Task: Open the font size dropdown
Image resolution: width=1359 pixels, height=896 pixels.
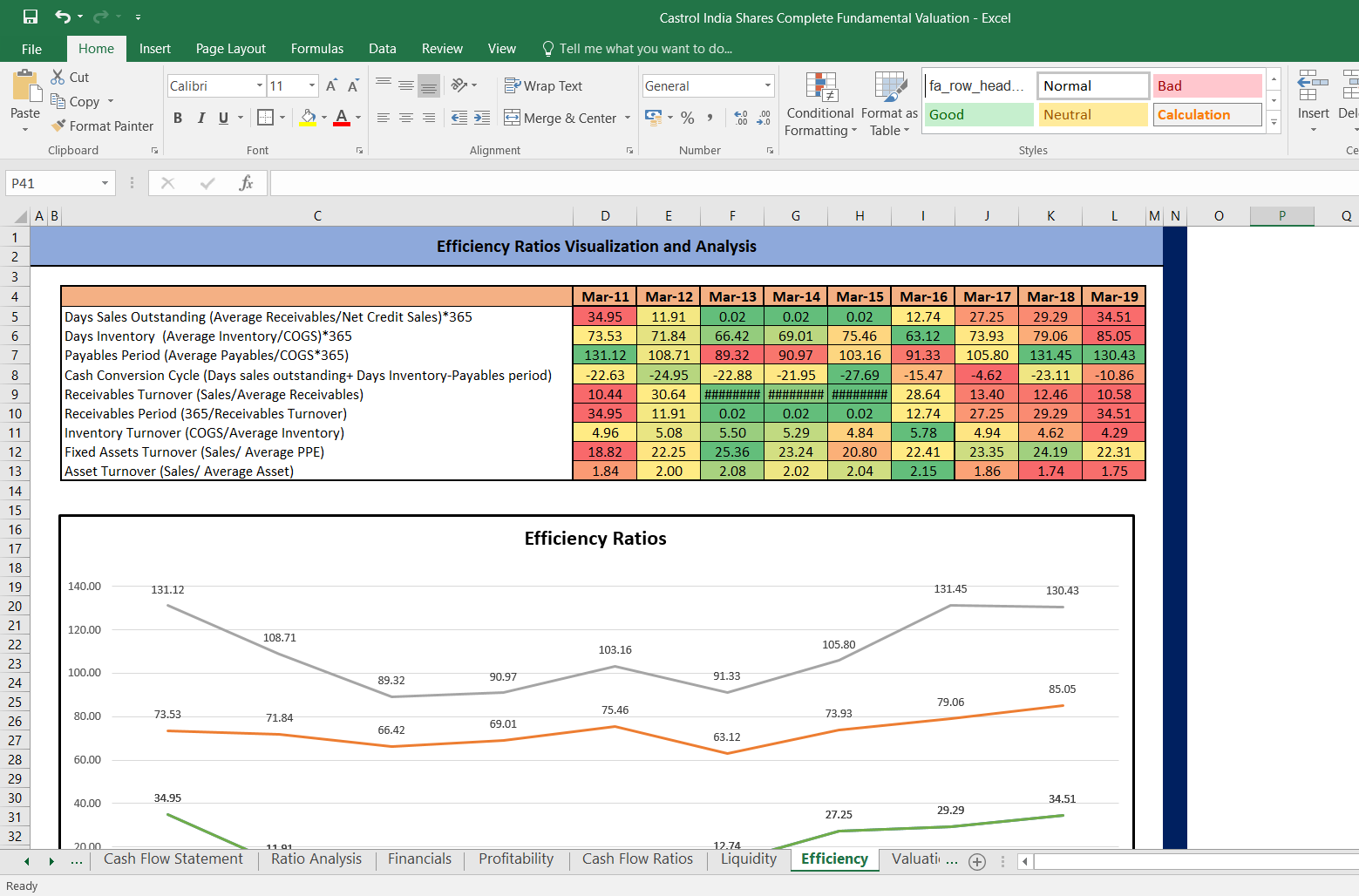Action: click(x=312, y=85)
